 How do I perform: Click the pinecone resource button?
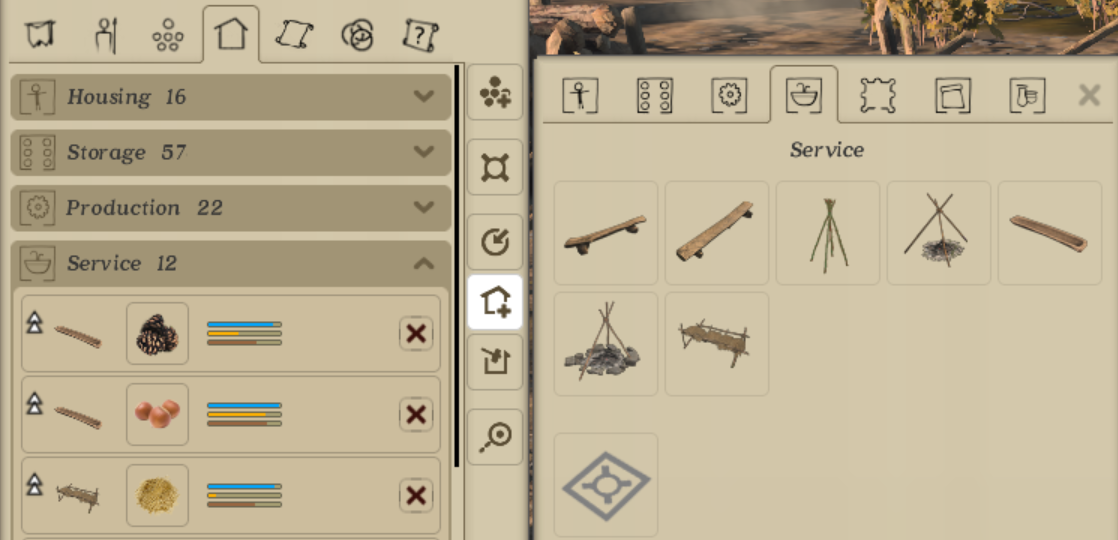[158, 333]
